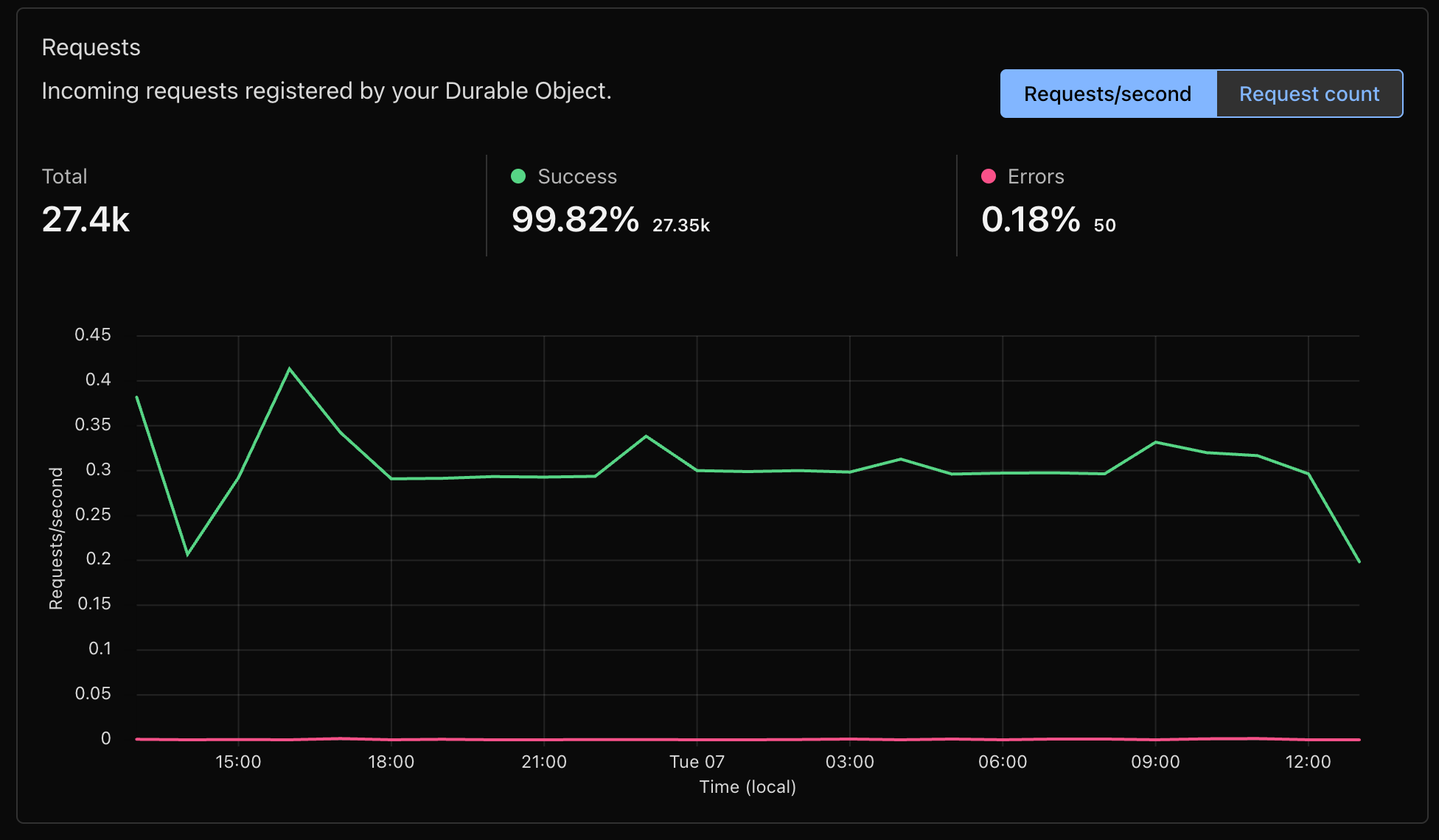The width and height of the screenshot is (1439, 840).
Task: Click the Errors legend label
Action: [x=1035, y=177]
